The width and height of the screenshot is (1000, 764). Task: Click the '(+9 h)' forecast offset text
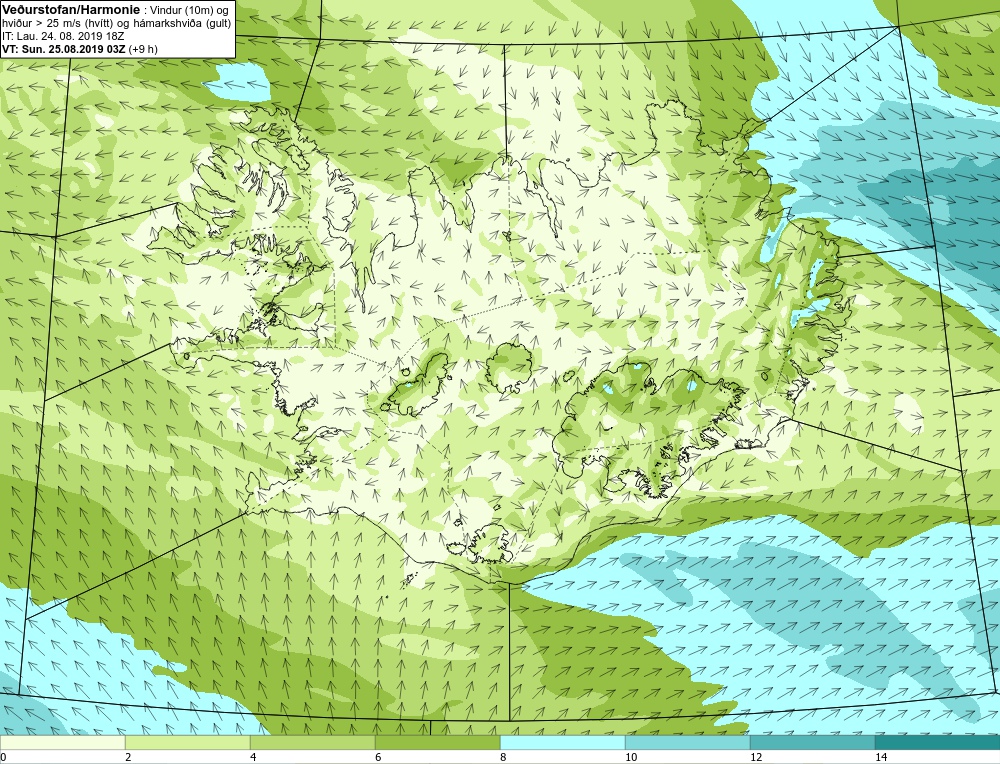click(x=143, y=49)
